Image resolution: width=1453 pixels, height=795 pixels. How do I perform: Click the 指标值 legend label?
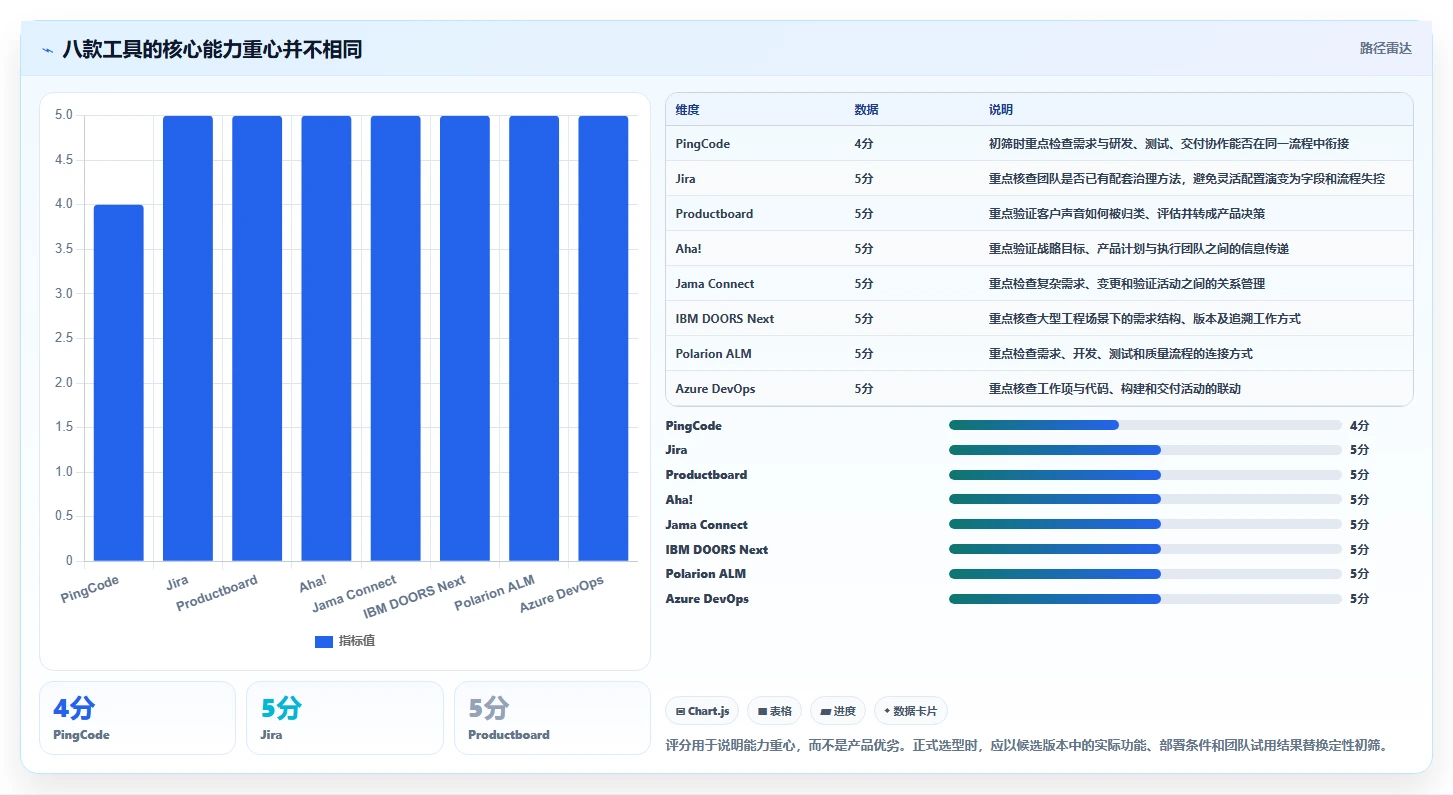[x=357, y=641]
